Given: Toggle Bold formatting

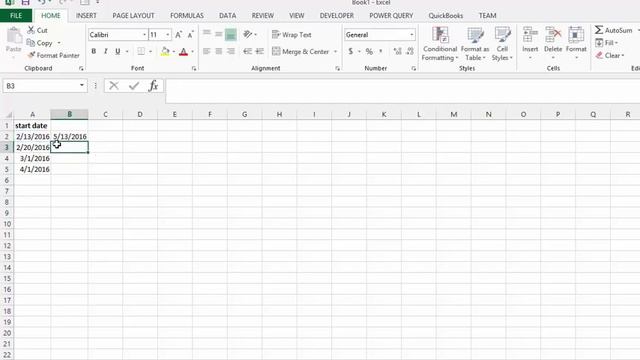Looking at the screenshot, I should (x=93, y=51).
